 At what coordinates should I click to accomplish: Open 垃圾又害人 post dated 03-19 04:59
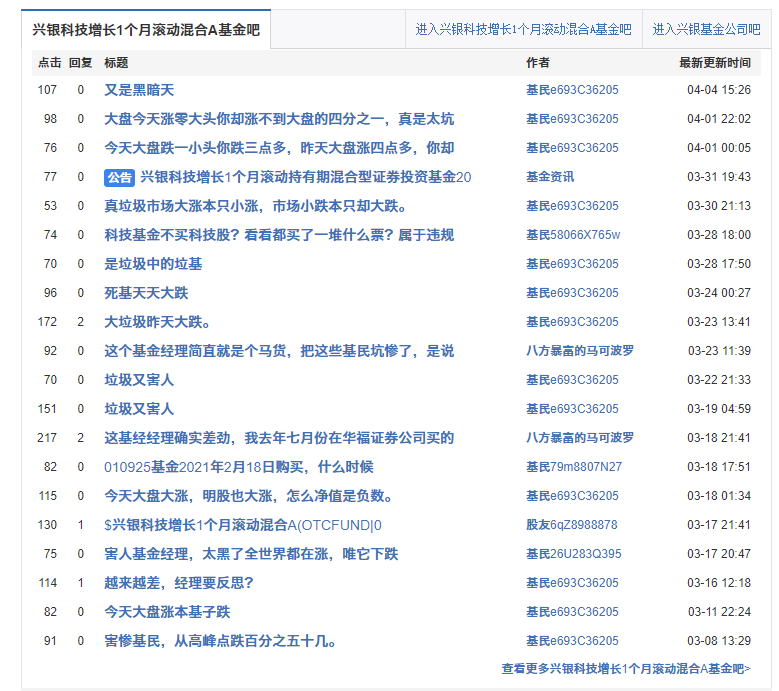tap(139, 409)
